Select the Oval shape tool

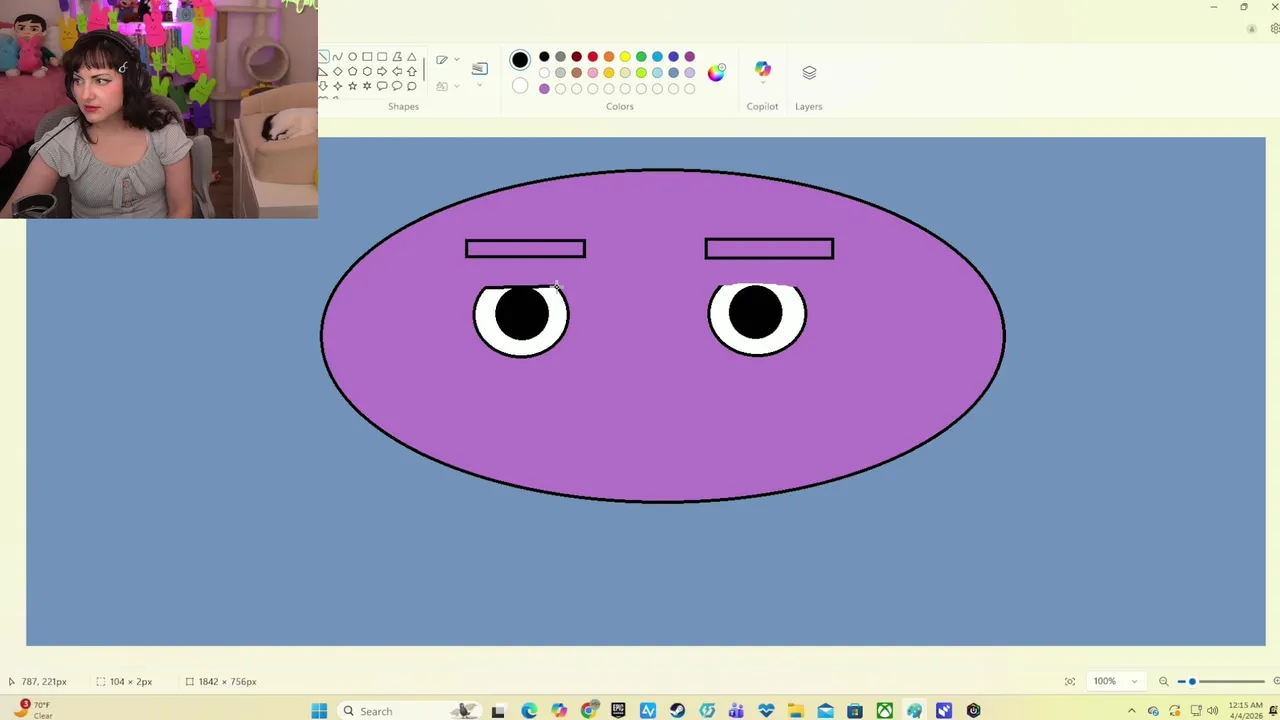click(352, 57)
